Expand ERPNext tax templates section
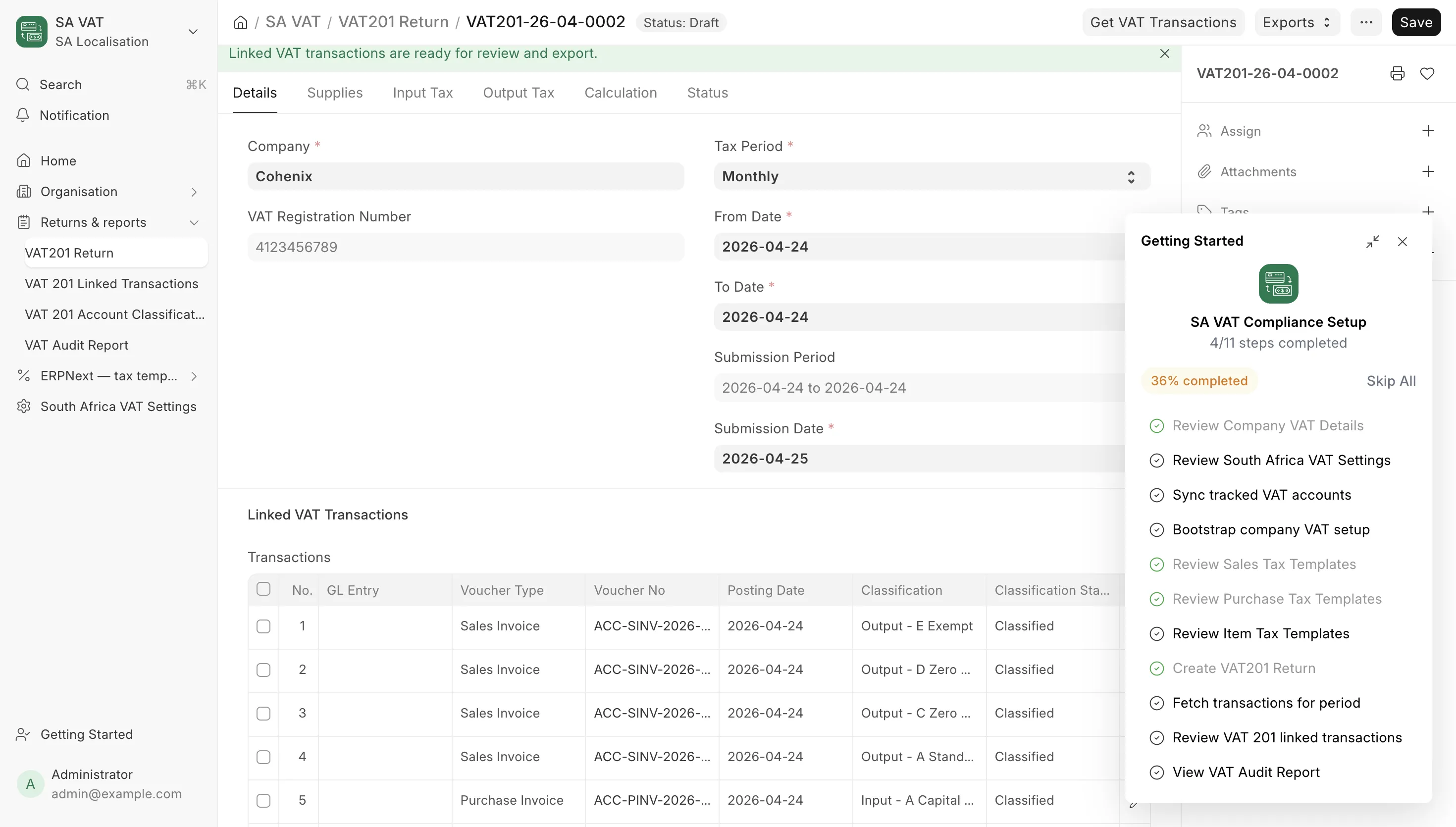Screen dimensions: 1456x827 [x=194, y=376]
